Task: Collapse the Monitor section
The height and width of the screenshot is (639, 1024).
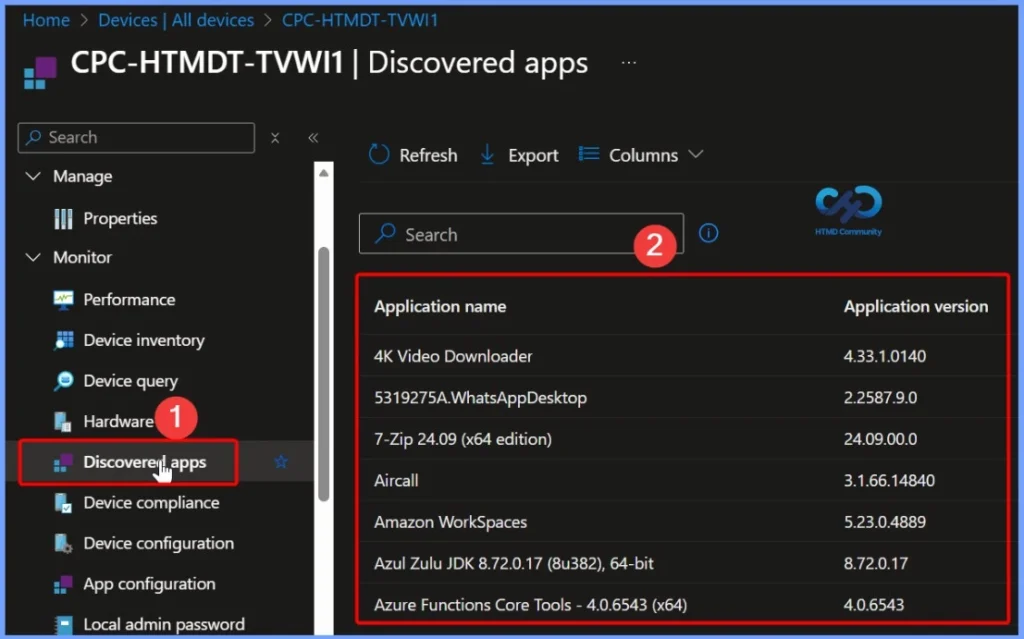Action: (32, 257)
